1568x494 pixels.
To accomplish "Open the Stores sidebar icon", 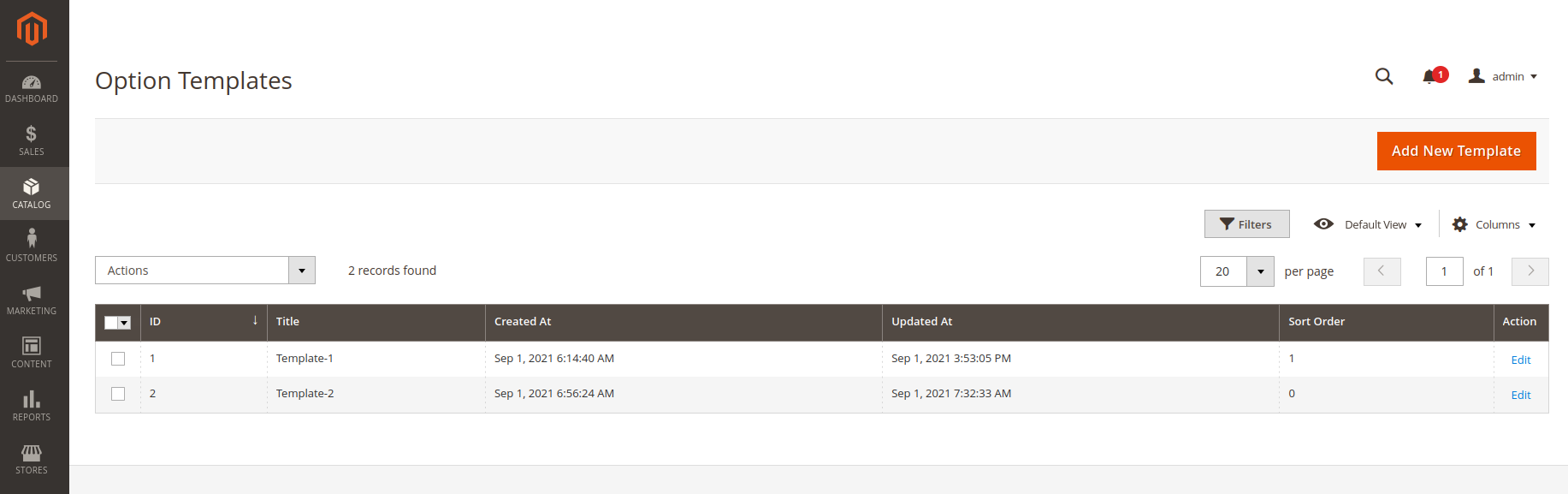I will (32, 452).
